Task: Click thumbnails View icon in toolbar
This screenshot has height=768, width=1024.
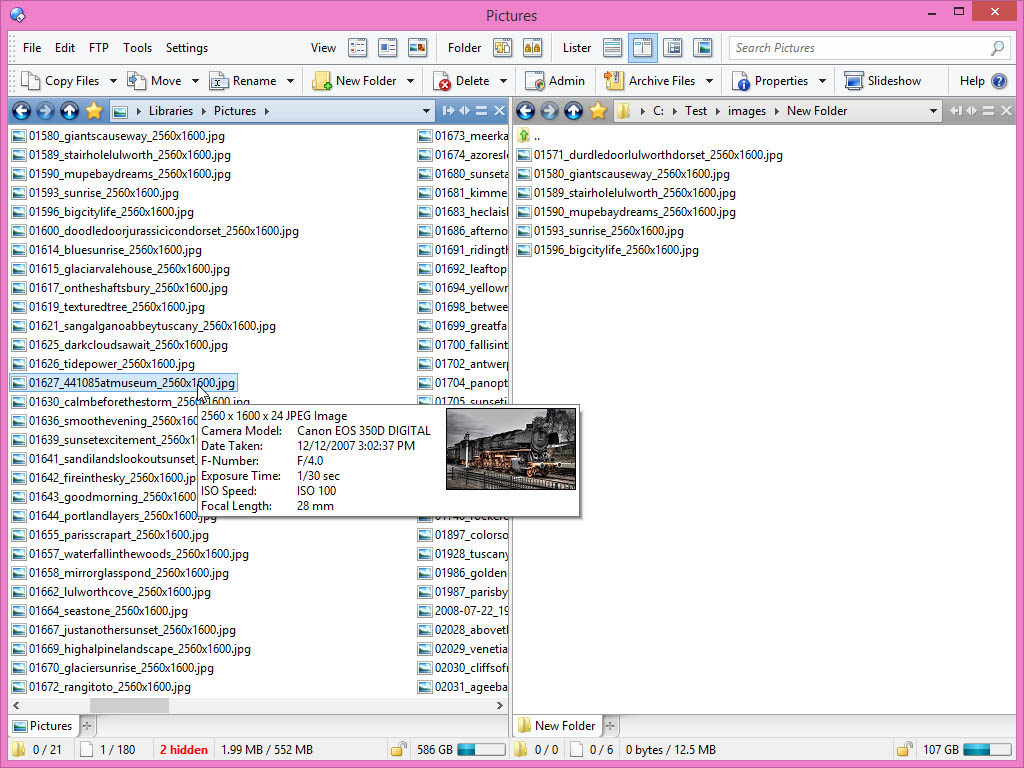Action: tap(417, 48)
